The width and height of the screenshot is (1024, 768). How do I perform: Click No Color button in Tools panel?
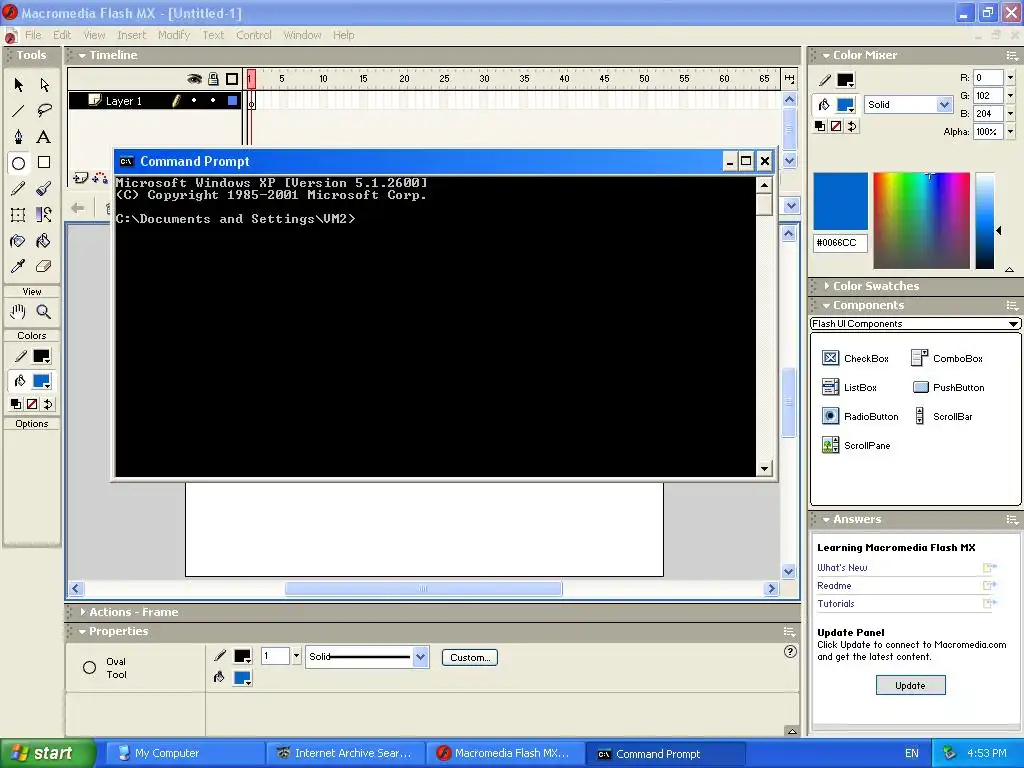(32, 404)
